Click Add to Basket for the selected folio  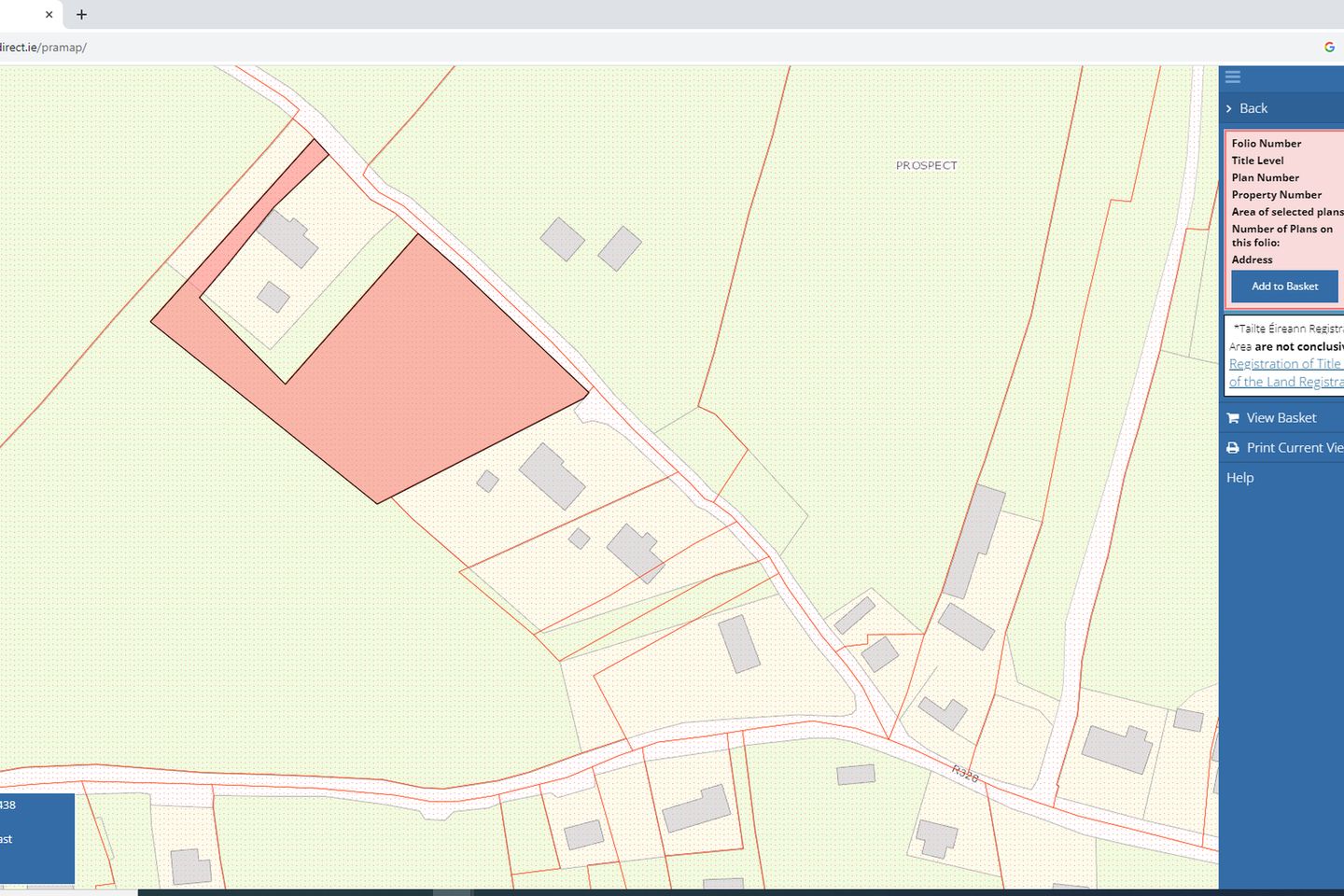point(1283,287)
